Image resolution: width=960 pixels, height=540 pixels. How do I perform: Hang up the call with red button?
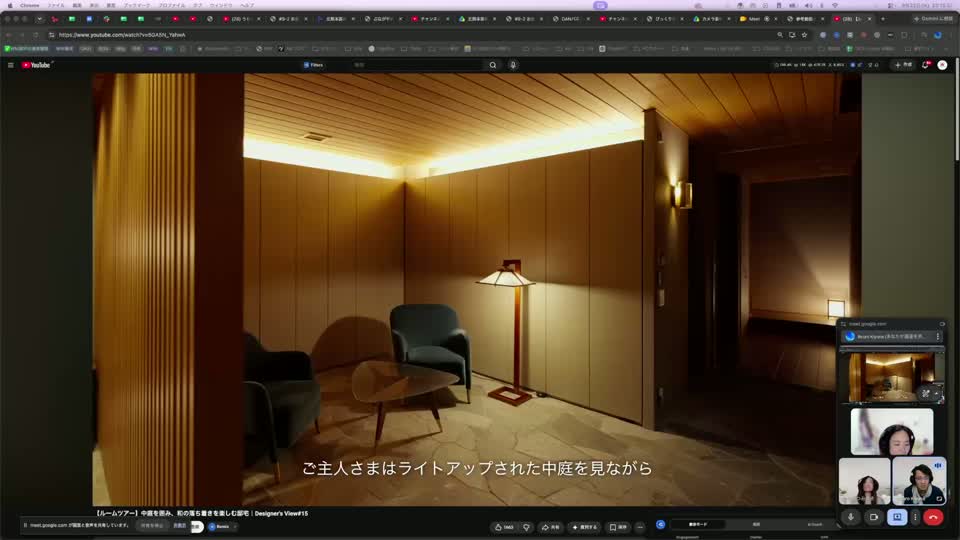coord(933,517)
